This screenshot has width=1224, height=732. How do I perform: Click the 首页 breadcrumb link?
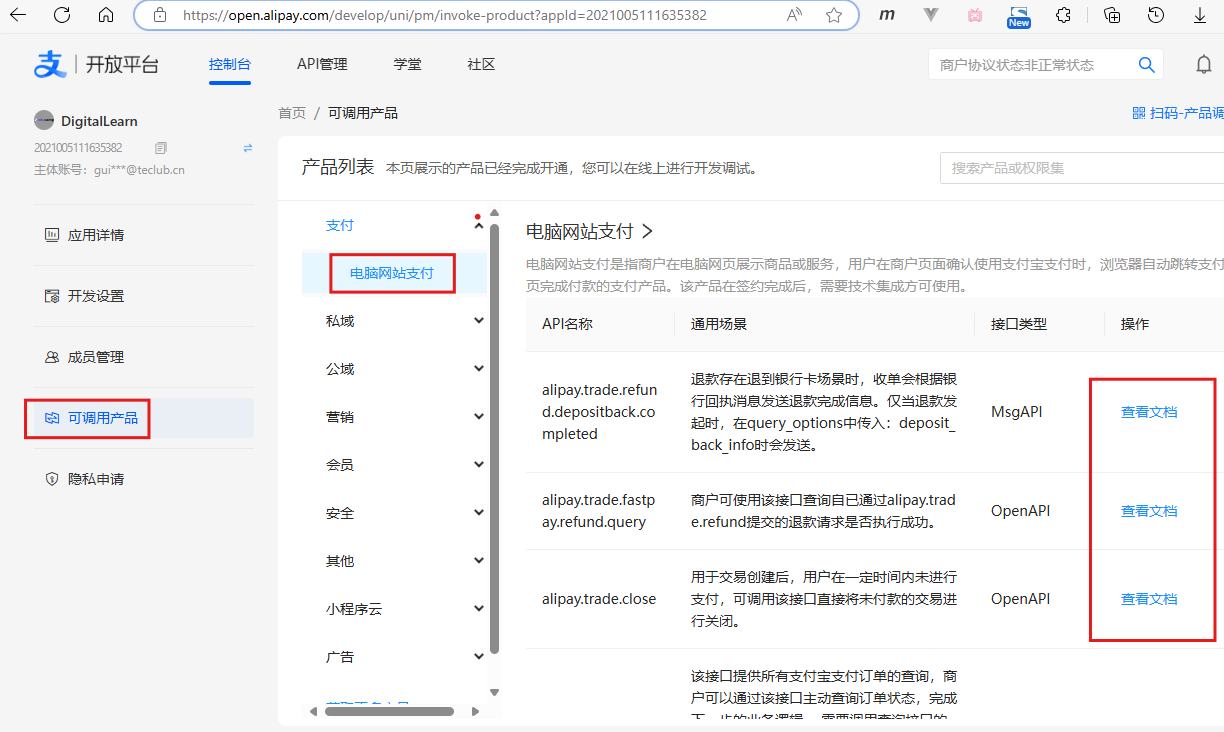(x=292, y=113)
